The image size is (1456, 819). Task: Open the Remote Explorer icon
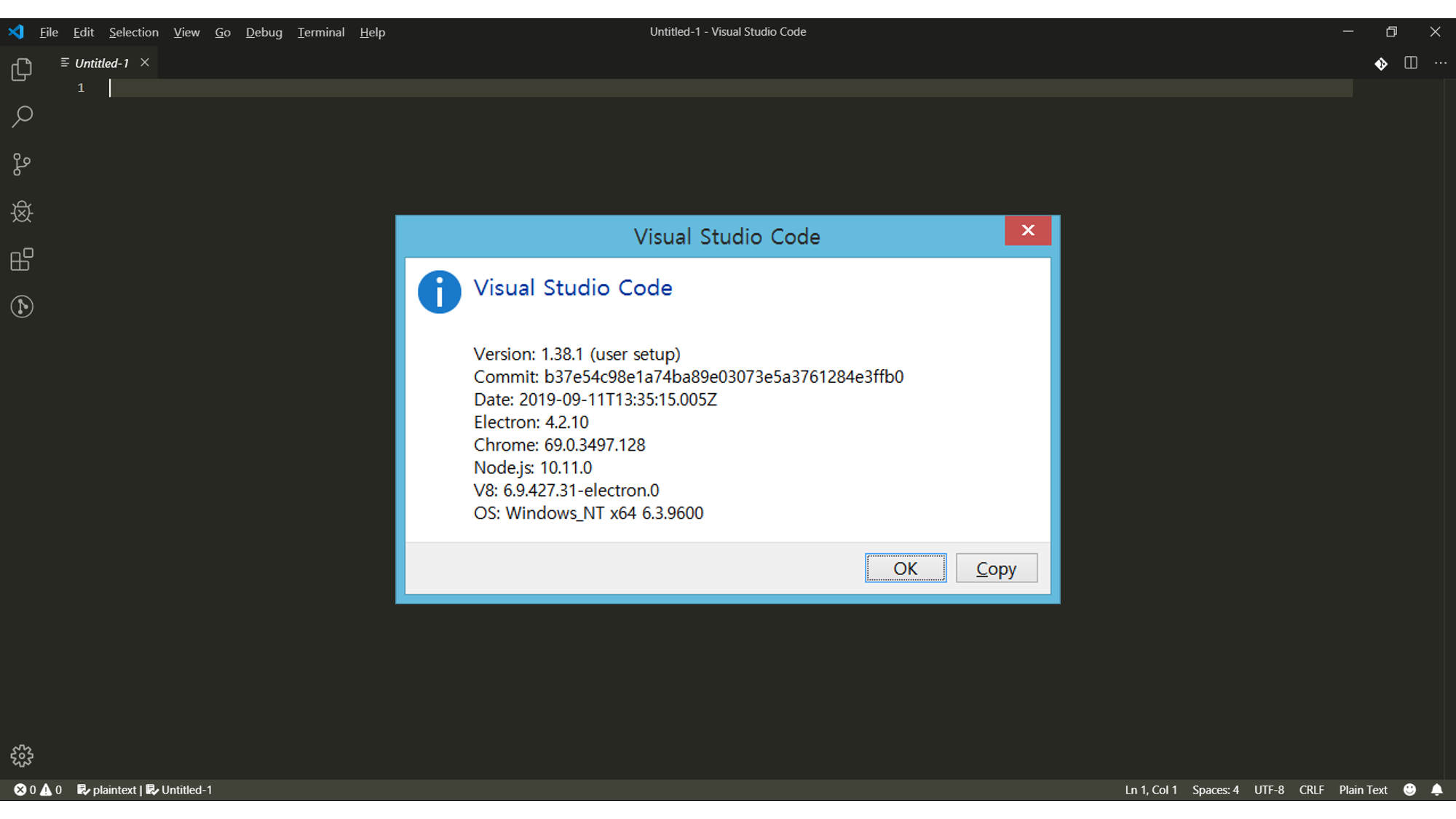click(x=22, y=306)
